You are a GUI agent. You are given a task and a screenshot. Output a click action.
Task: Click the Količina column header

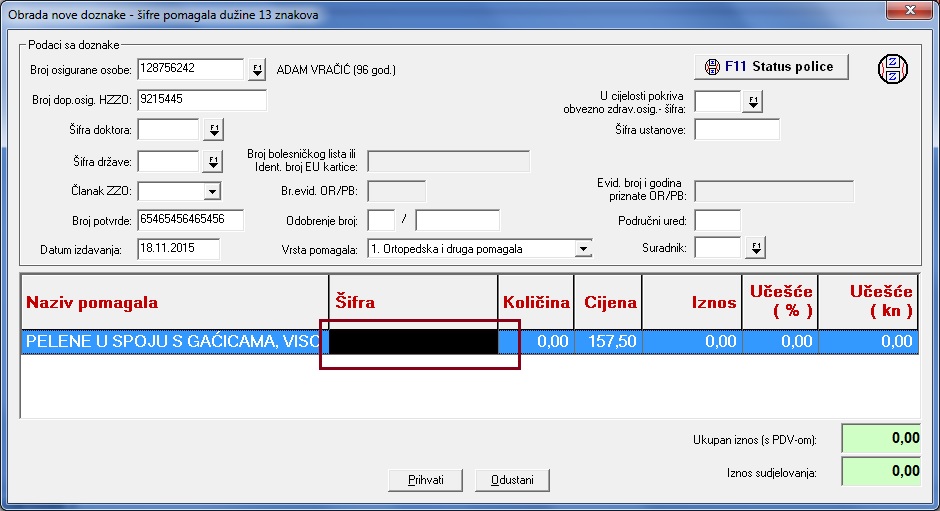(x=536, y=302)
